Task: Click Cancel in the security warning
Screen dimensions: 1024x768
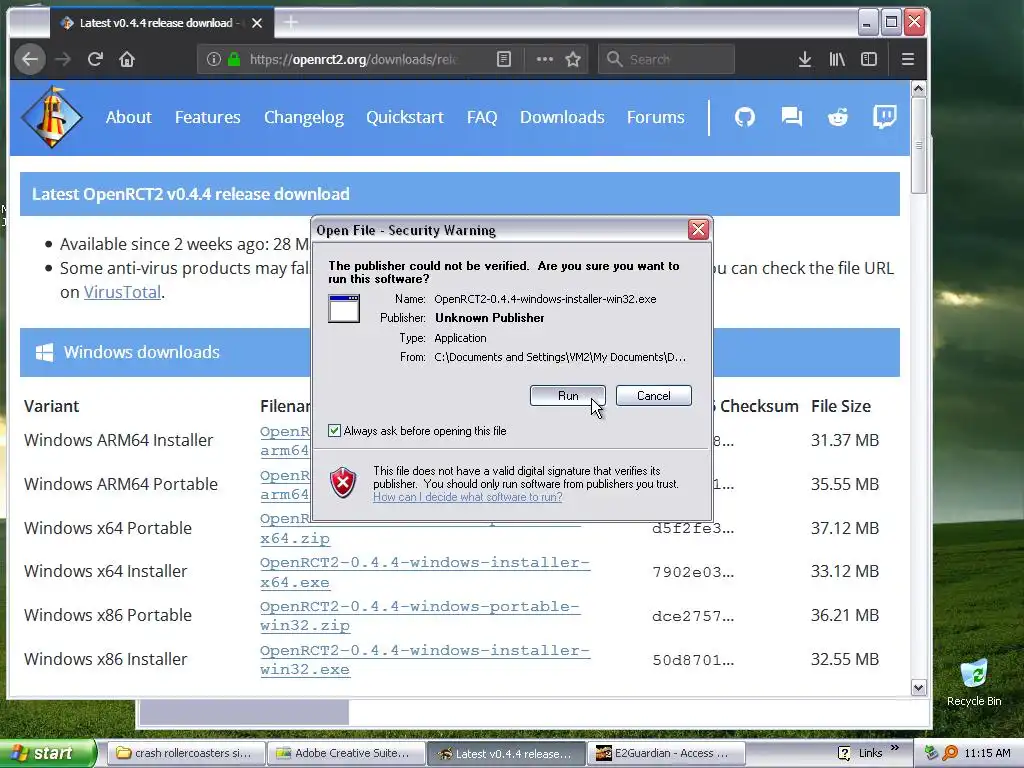Action: pyautogui.click(x=654, y=396)
